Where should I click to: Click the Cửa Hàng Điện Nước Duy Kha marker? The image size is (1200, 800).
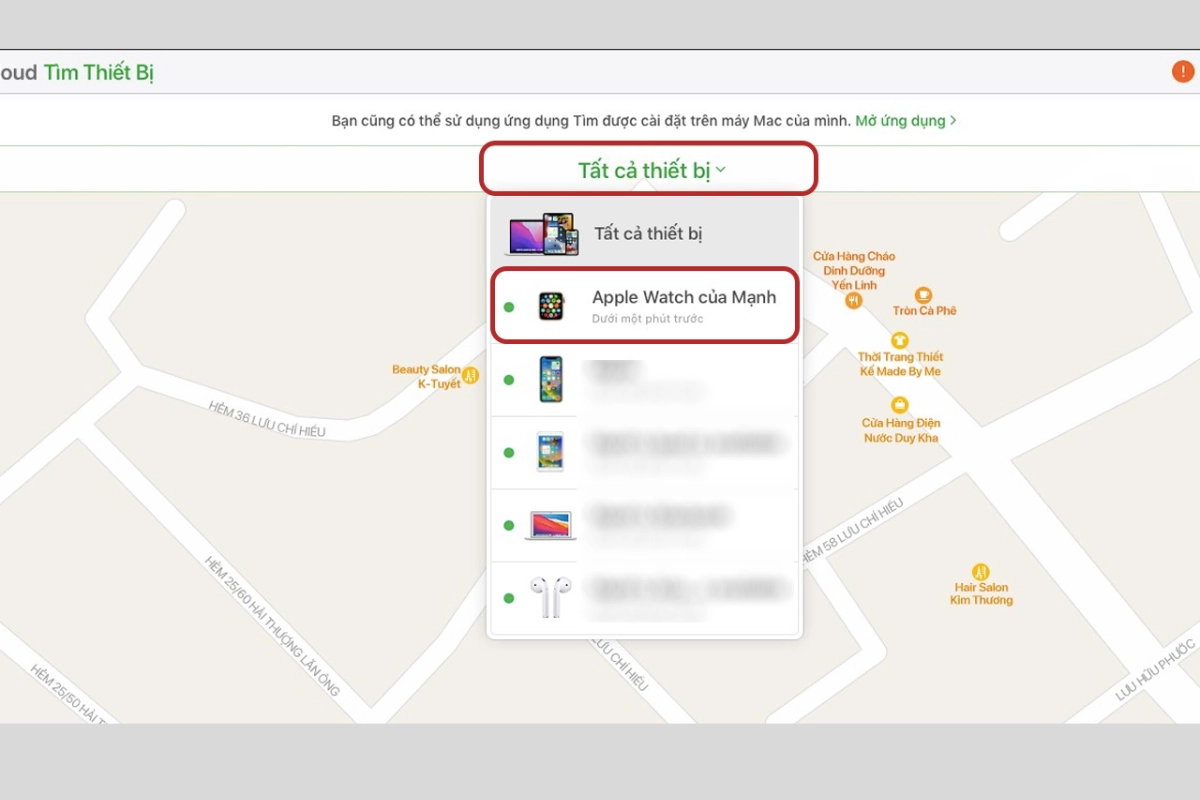tap(900, 405)
